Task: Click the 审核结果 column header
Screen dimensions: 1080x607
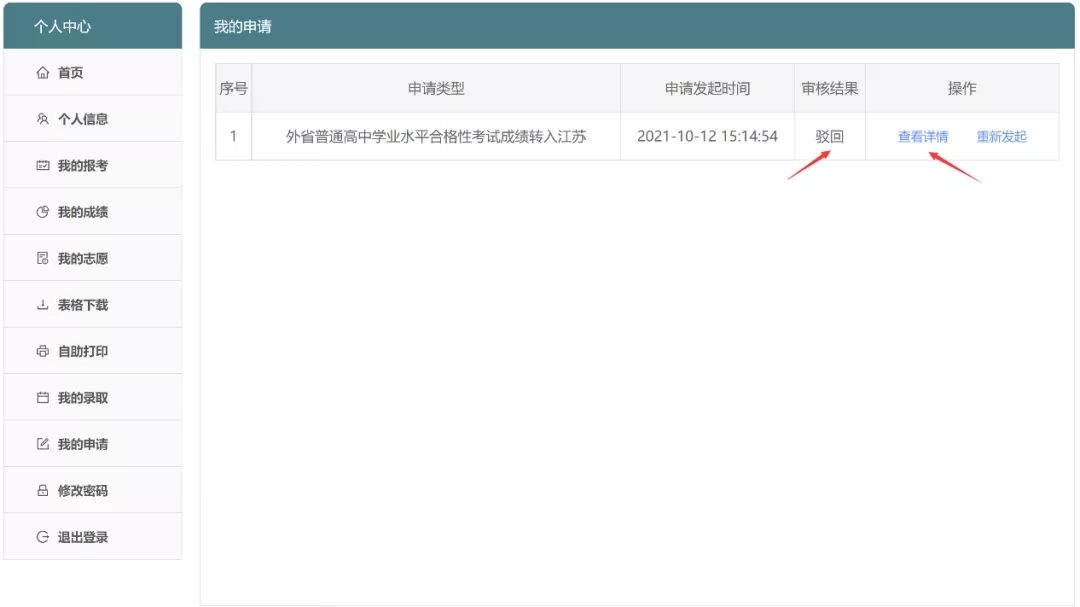Action: click(829, 89)
